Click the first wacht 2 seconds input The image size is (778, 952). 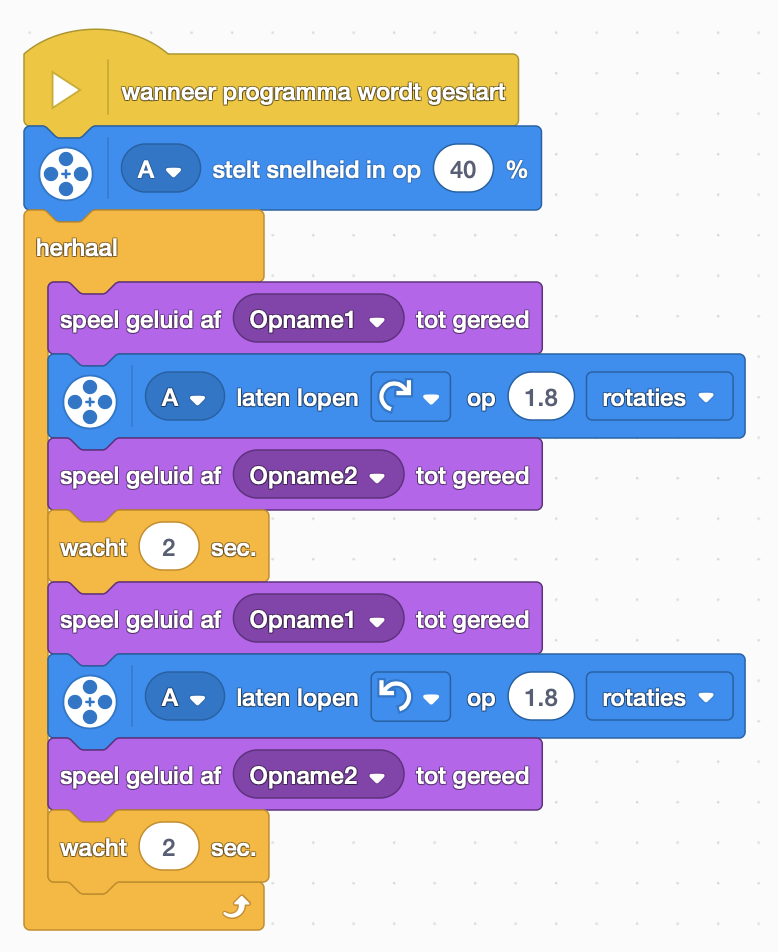coord(169,546)
